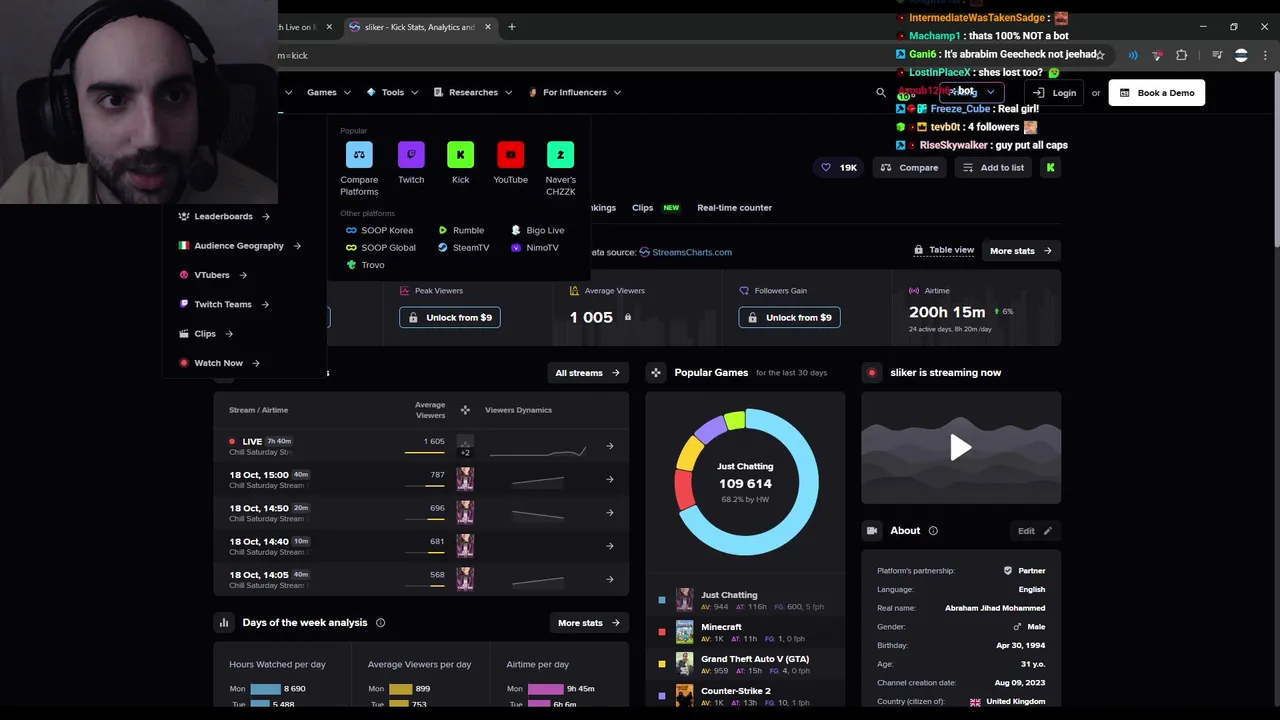
Task: Open SteamTV platform
Action: click(464, 247)
